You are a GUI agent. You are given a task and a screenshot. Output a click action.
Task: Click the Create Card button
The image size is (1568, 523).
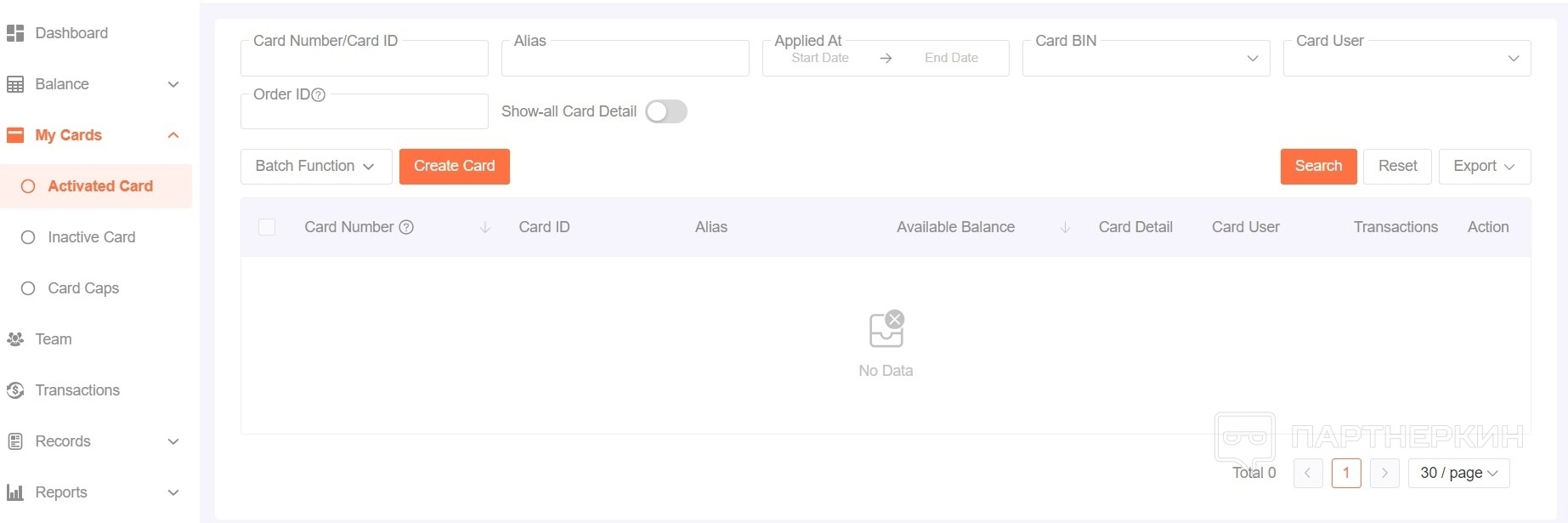(x=454, y=166)
